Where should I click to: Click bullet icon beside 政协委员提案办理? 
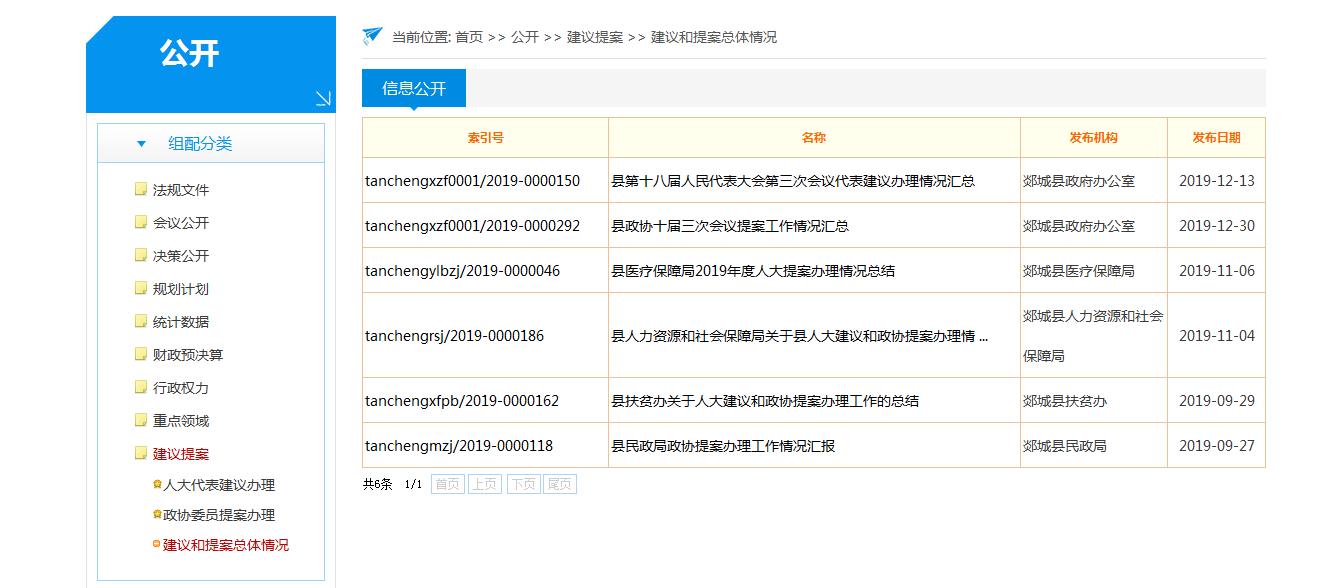pyautogui.click(x=157, y=515)
